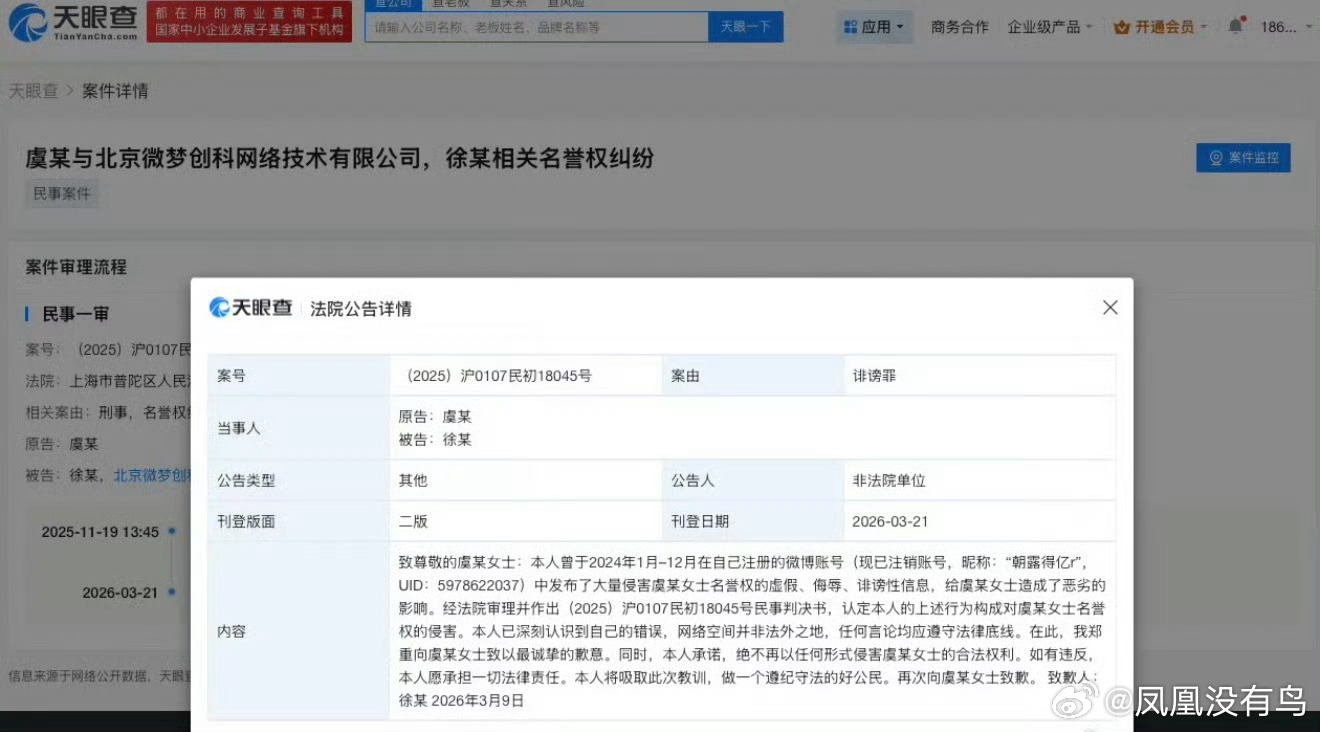Click the timeline dot beside 2026-03-21
The width and height of the screenshot is (1320, 732).
tap(172, 592)
